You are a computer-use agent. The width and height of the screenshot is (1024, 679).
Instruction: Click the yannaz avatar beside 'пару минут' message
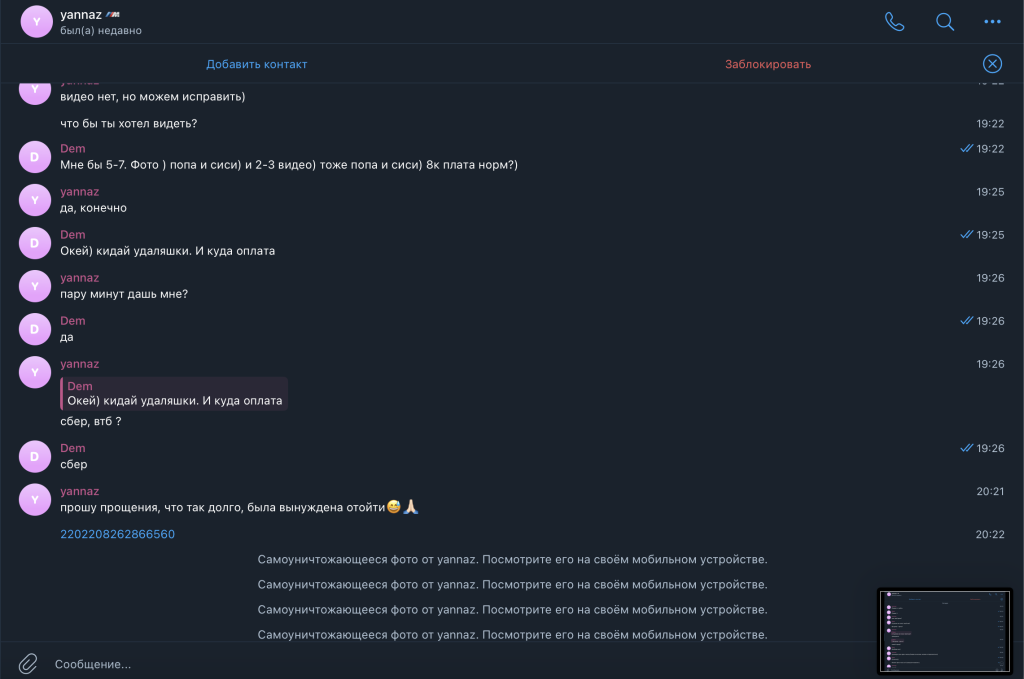click(x=35, y=286)
